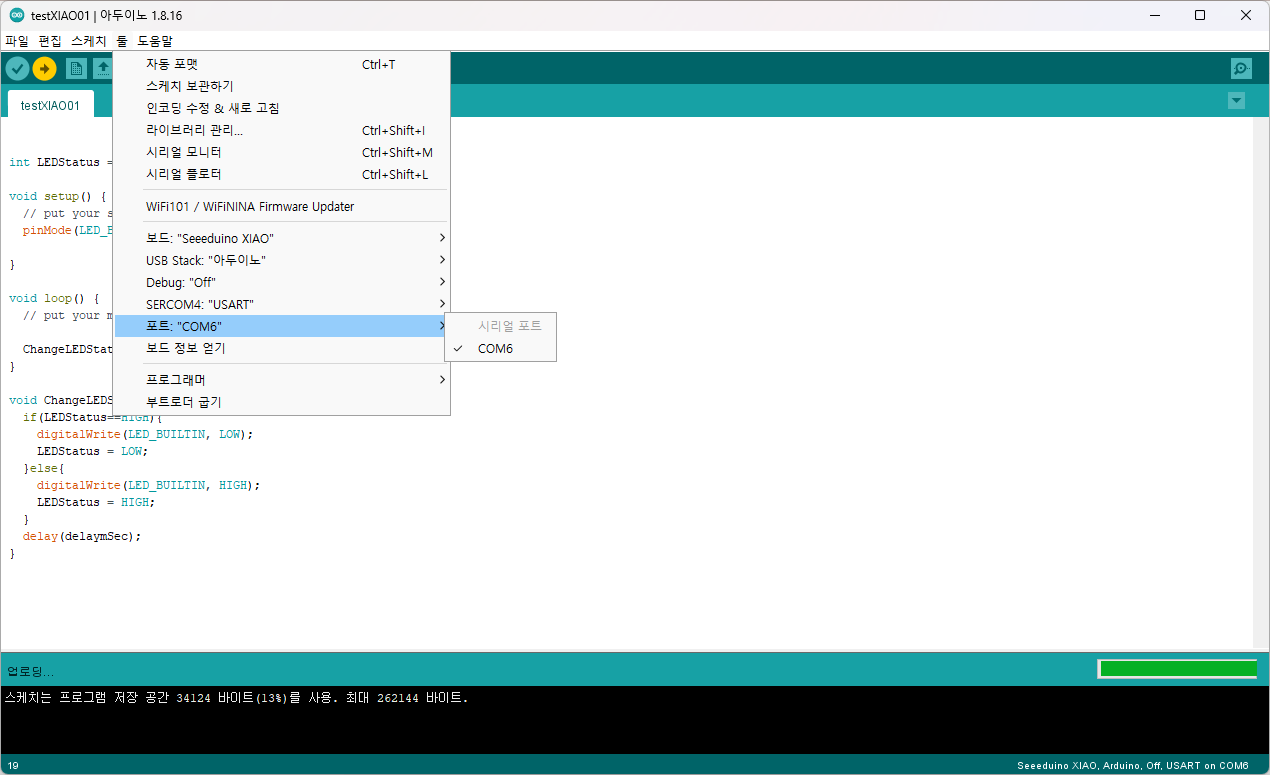Click the Upload arrow toolbar icon
Image resolution: width=1270 pixels, height=775 pixels.
pyautogui.click(x=45, y=69)
